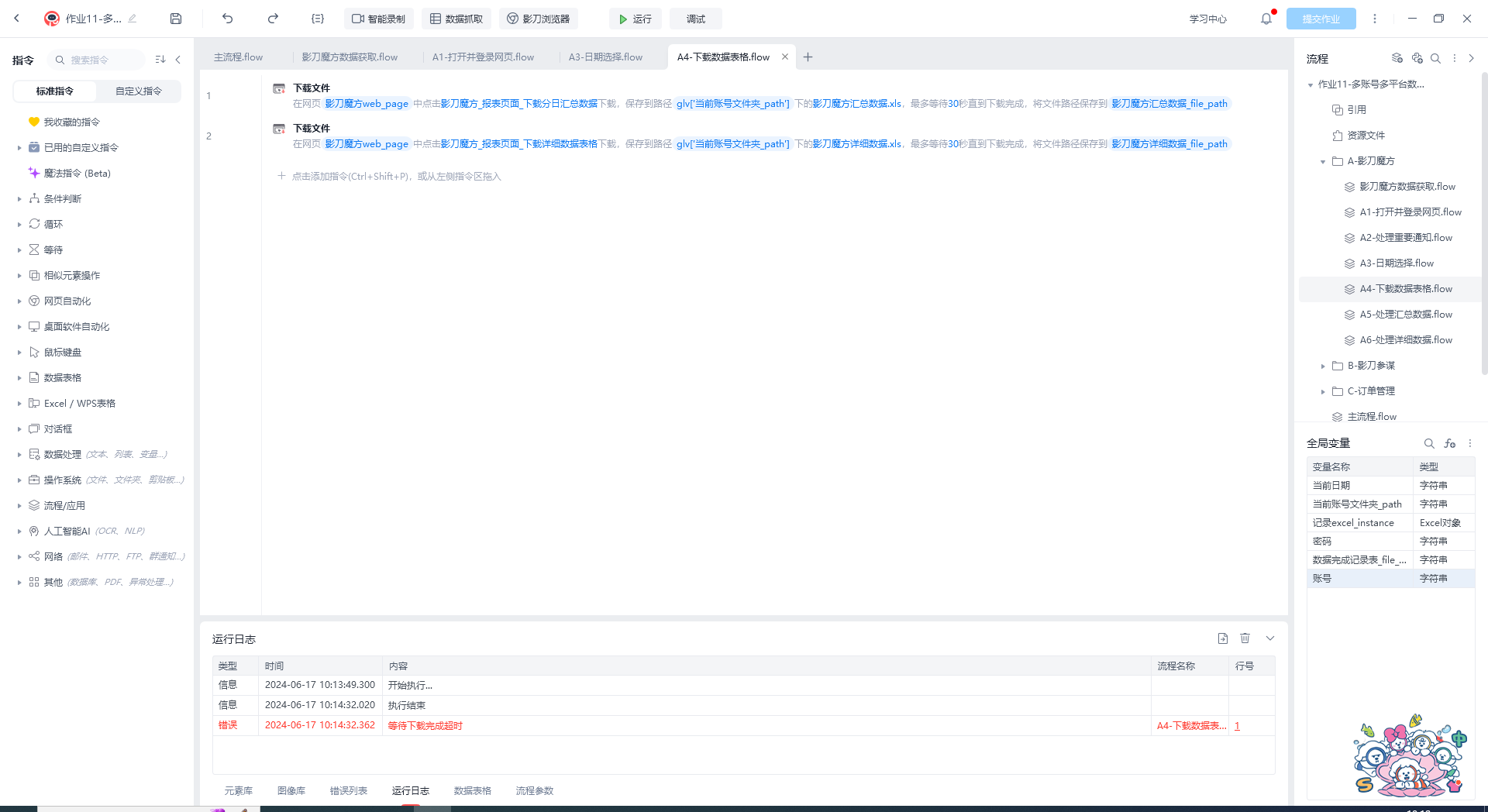1488x812 pixels.
Task: Collapse the A-影刀魔方 folder
Action: 1323,161
